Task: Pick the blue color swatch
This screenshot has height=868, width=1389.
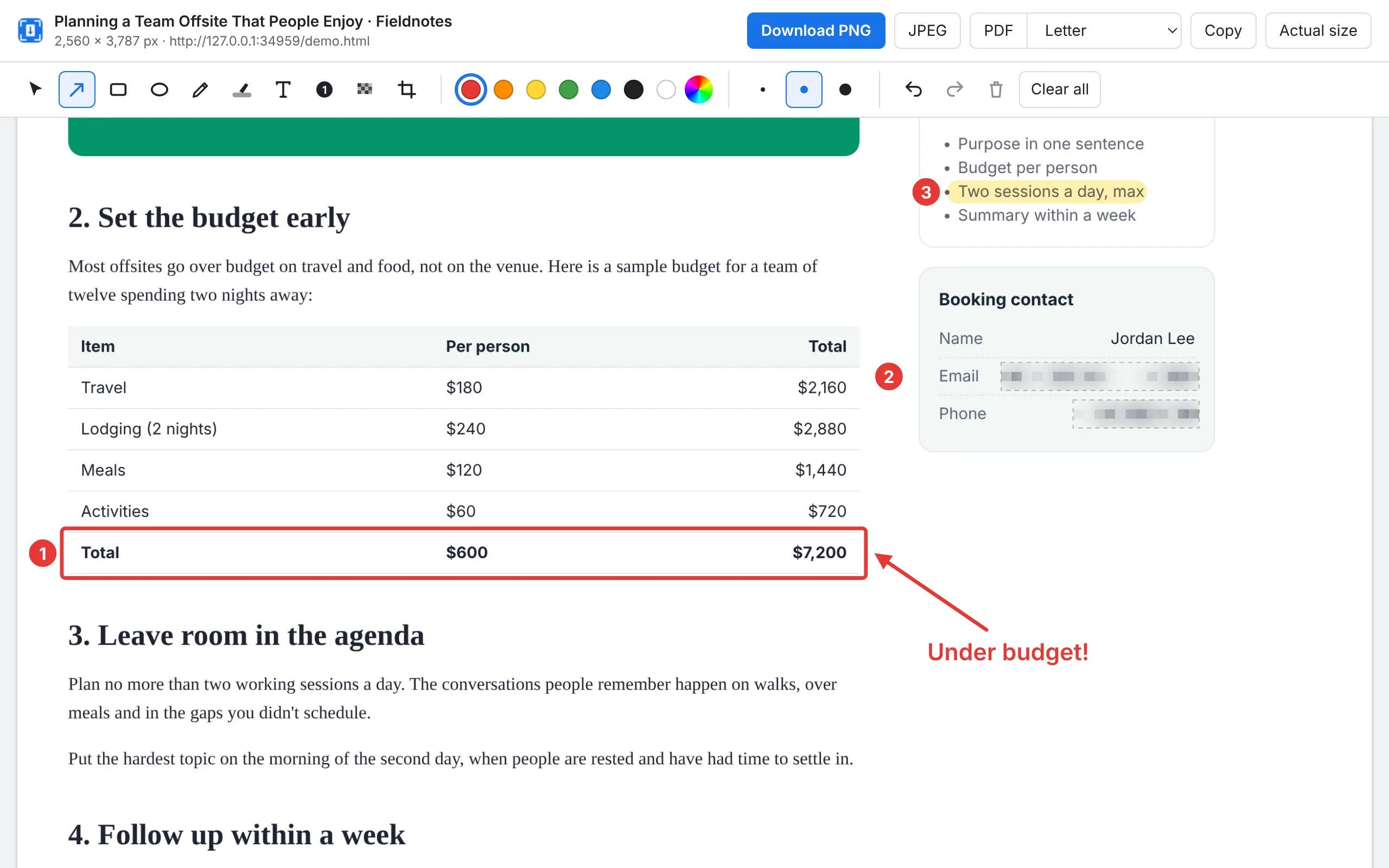Action: (601, 89)
